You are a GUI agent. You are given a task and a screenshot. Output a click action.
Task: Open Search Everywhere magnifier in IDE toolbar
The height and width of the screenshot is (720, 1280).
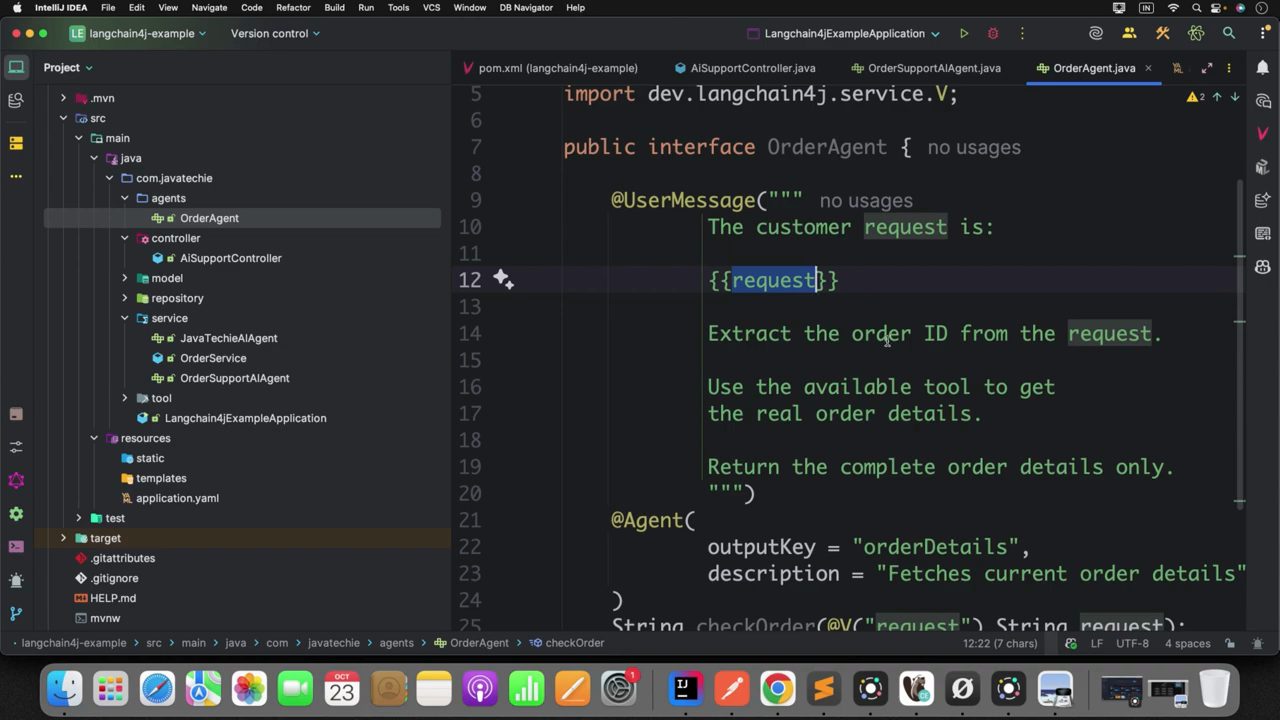(x=1229, y=33)
